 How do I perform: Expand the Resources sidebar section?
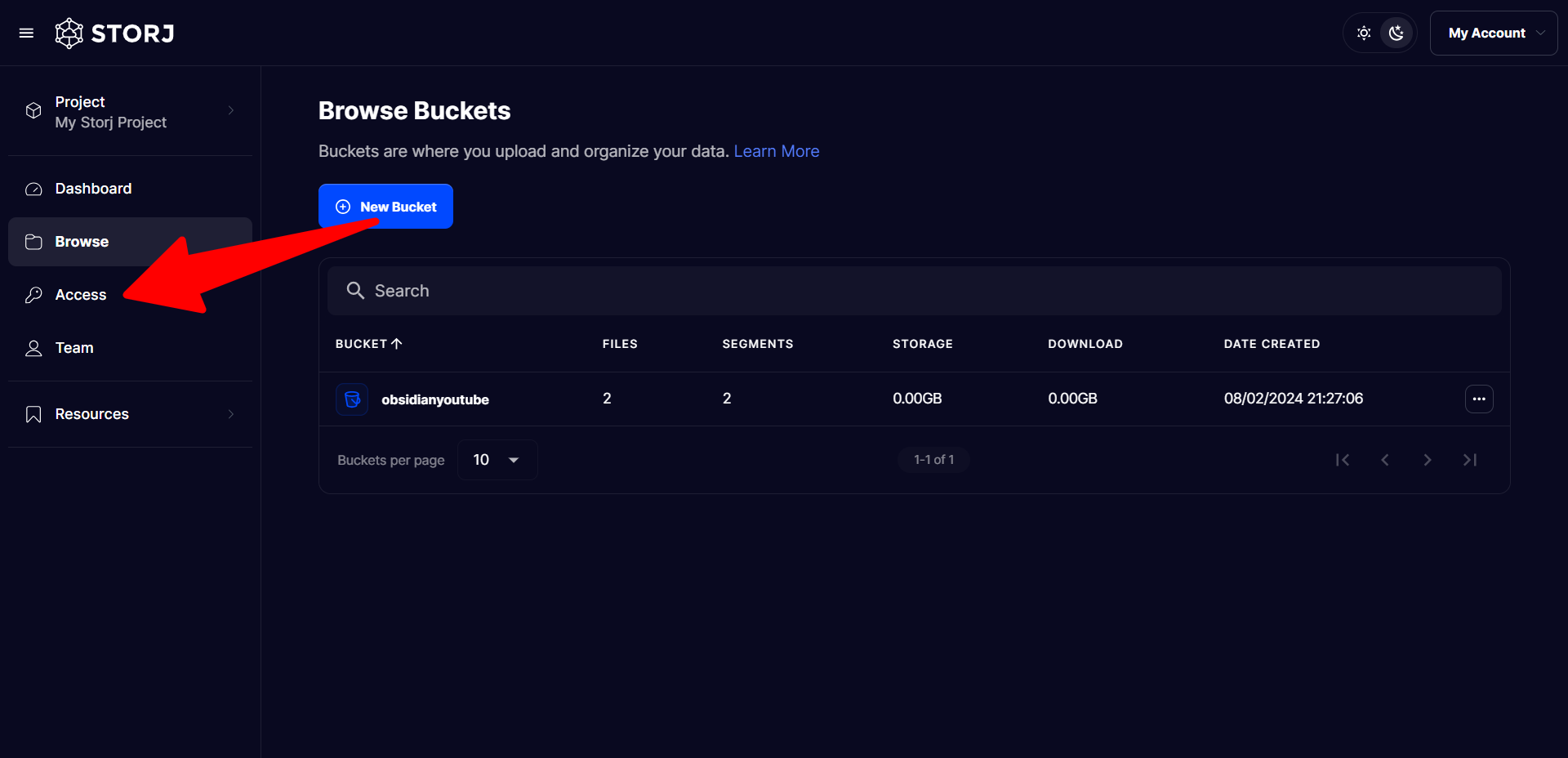pyautogui.click(x=131, y=414)
